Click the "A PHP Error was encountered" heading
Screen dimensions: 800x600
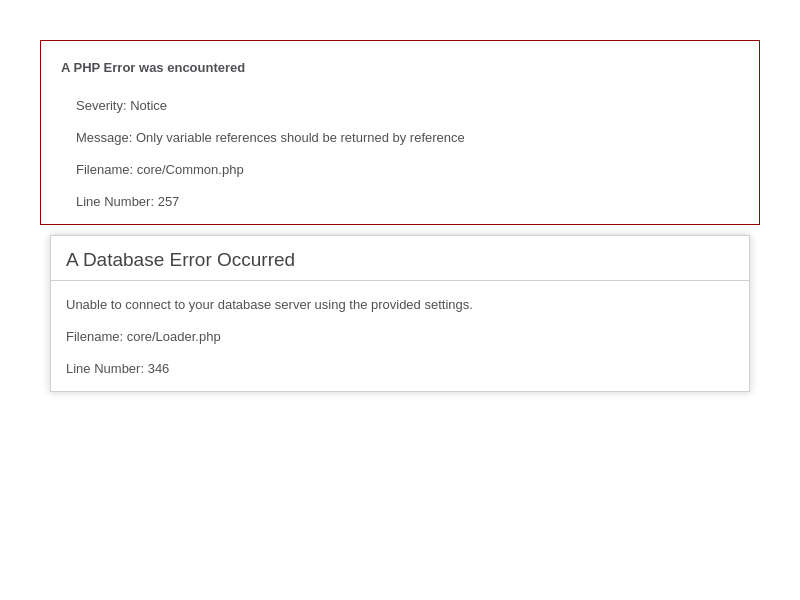pyautogui.click(x=153, y=68)
